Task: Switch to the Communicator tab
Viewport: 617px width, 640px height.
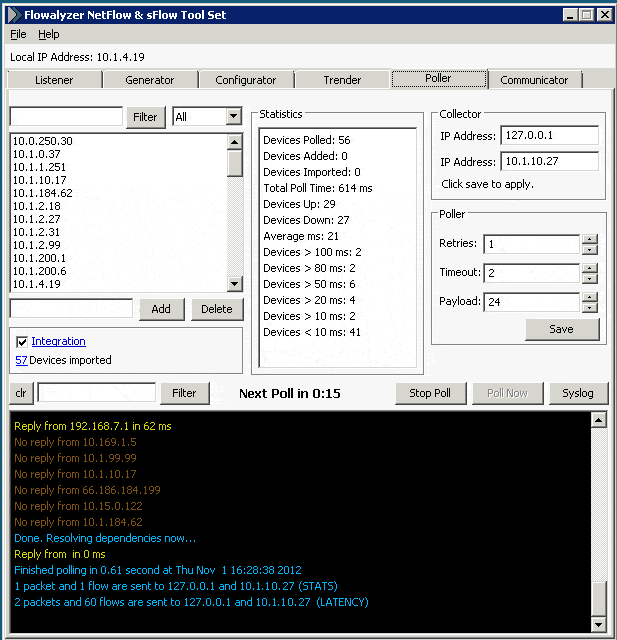Action: coord(534,80)
